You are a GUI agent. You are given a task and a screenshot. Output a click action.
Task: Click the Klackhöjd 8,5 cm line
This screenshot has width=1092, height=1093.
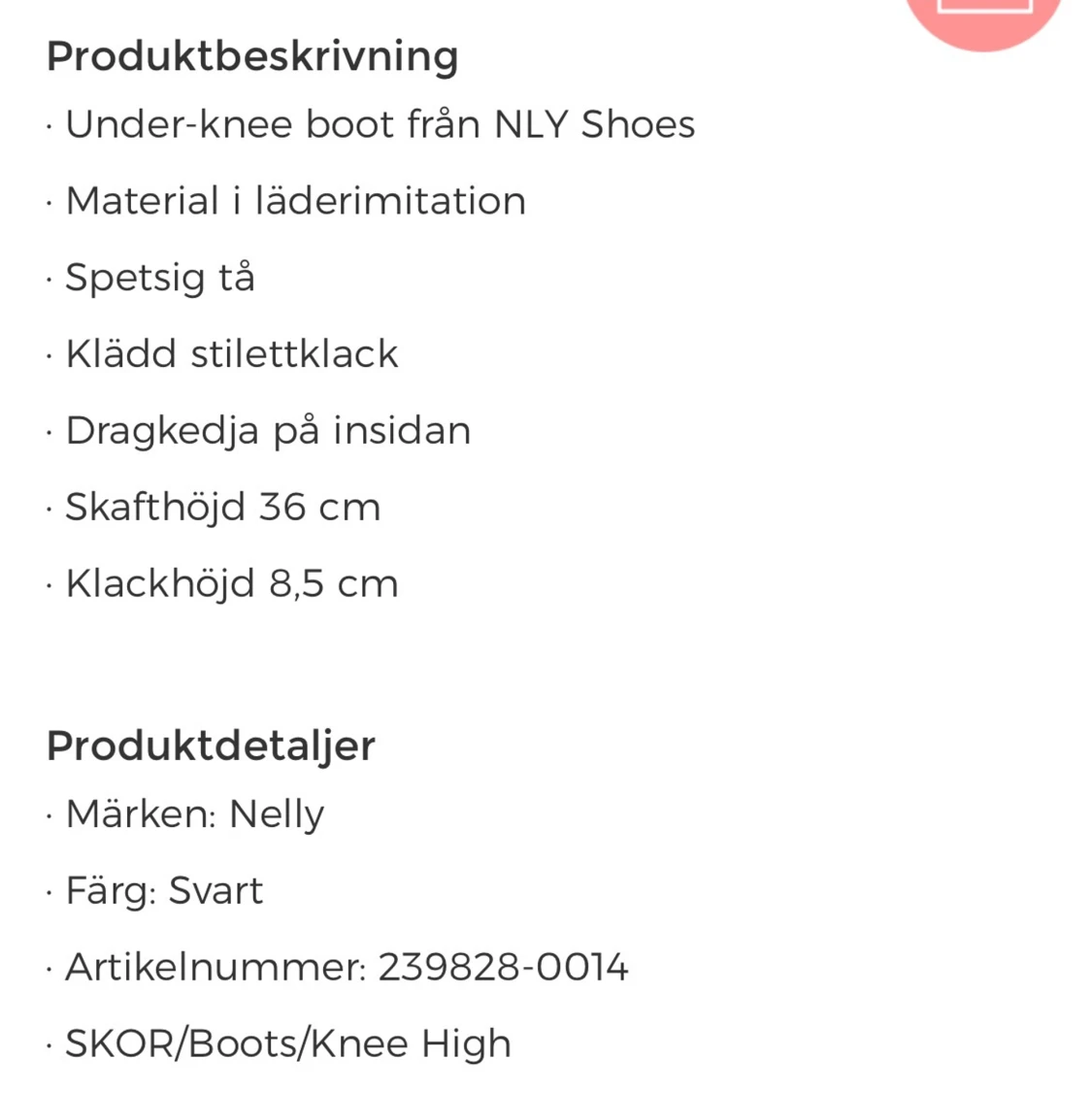click(x=231, y=583)
